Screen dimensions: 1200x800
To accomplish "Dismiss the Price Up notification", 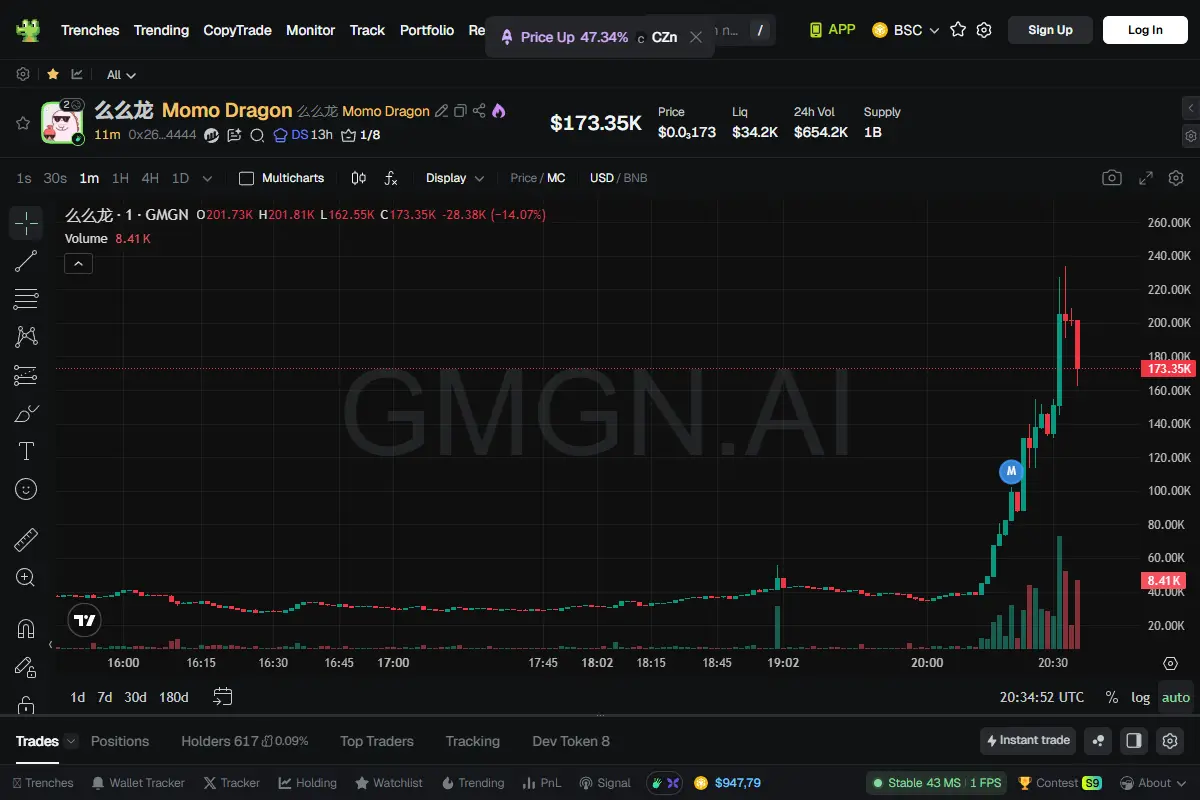I will (x=696, y=37).
